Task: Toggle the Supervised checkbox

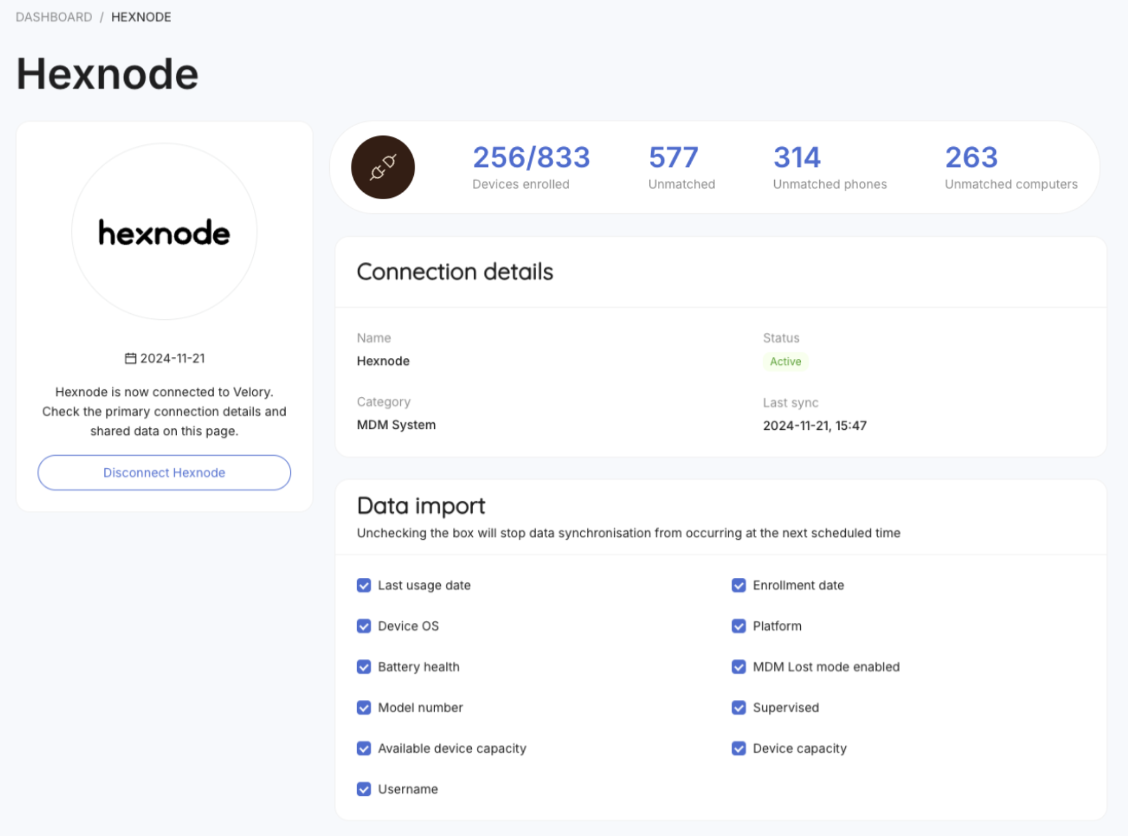Action: [x=739, y=707]
